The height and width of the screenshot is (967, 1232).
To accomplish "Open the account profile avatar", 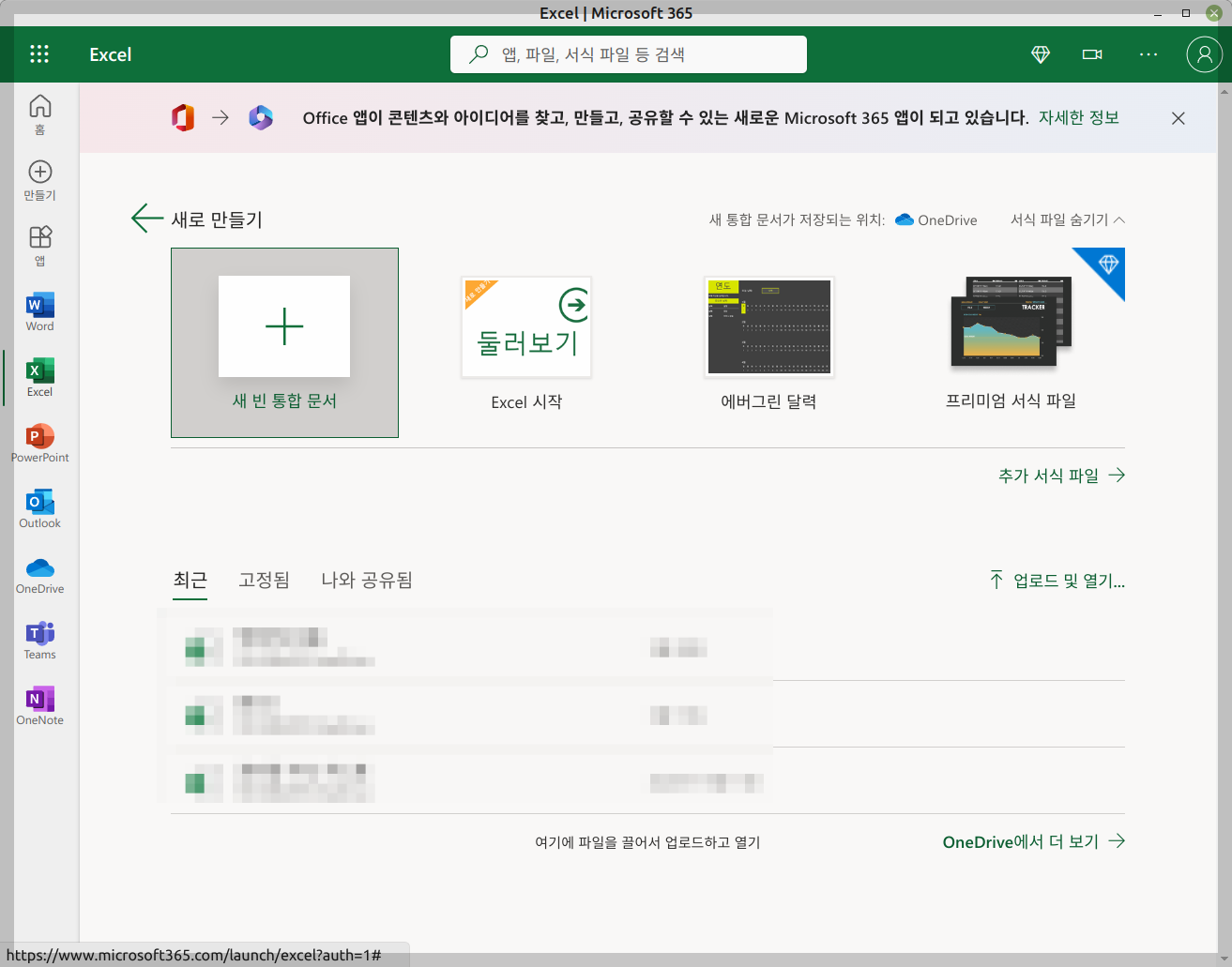I will pyautogui.click(x=1204, y=54).
